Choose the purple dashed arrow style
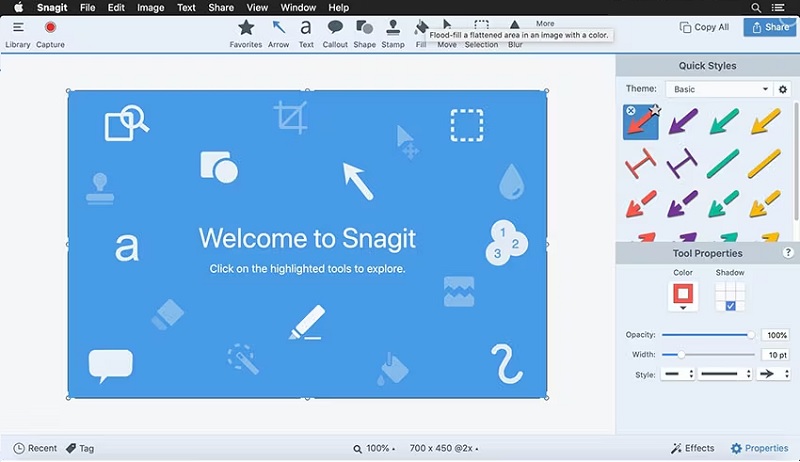The width and height of the screenshot is (800, 462). point(682,204)
